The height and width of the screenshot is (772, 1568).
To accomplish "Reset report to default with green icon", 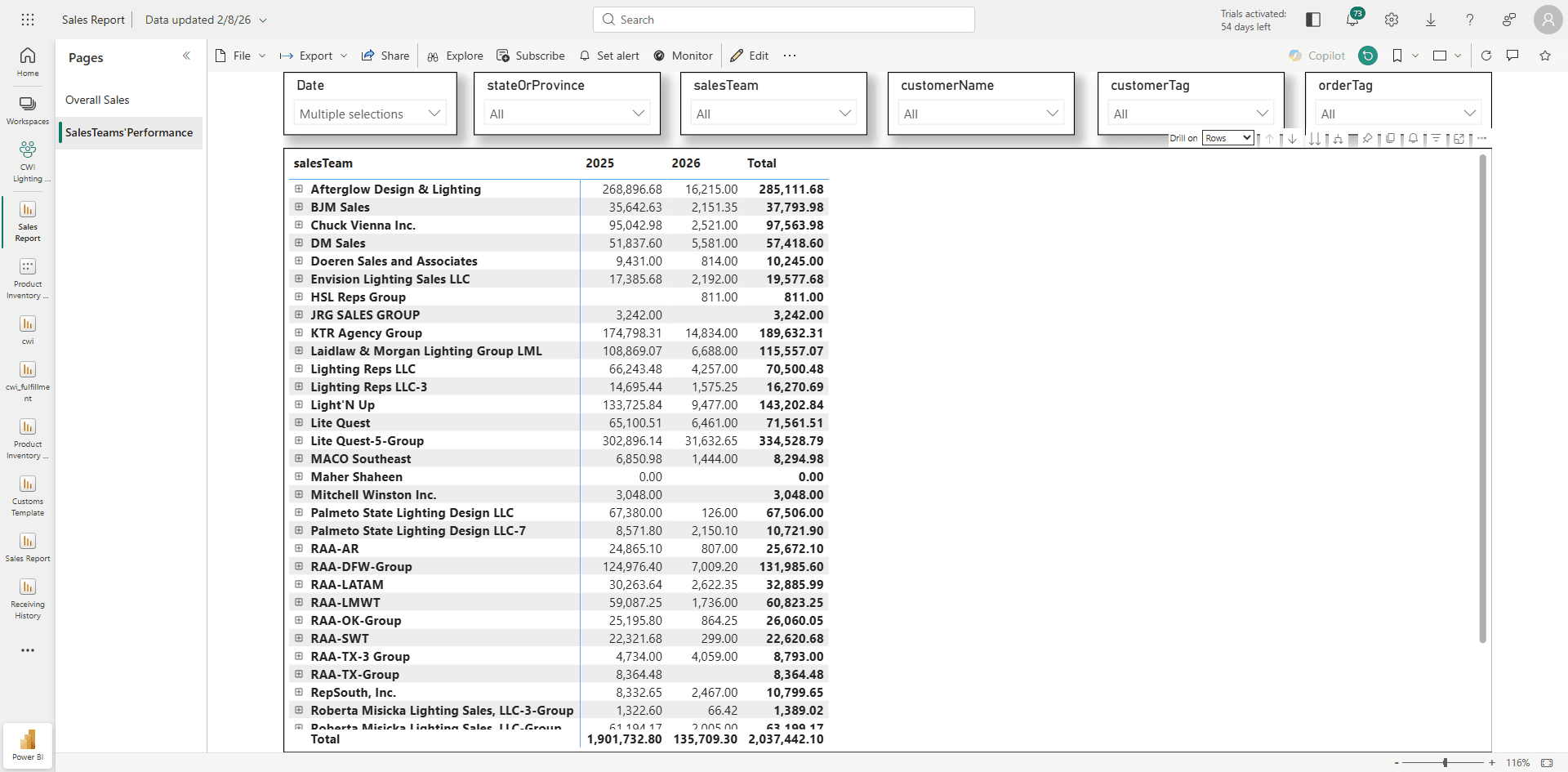I will 1368,56.
